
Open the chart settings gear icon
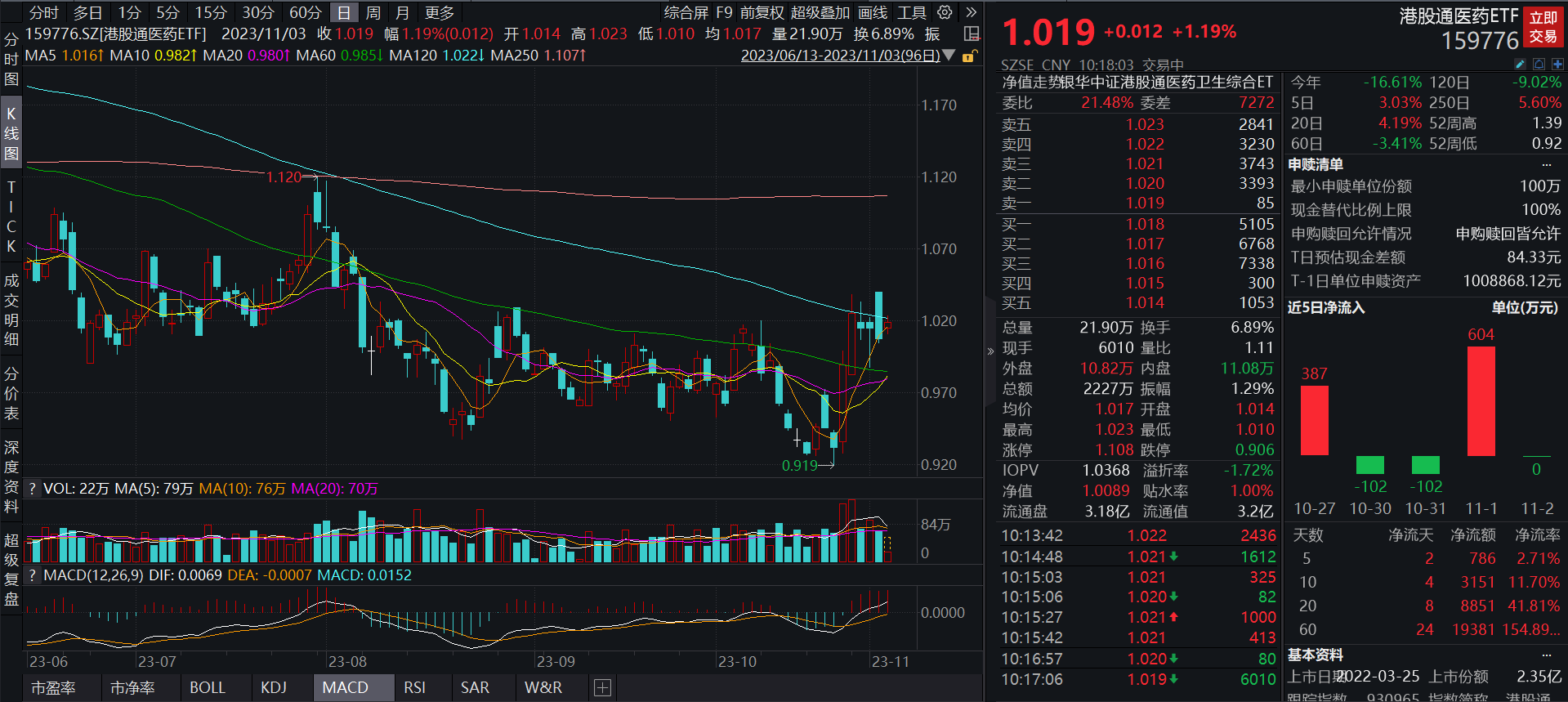pos(945,12)
